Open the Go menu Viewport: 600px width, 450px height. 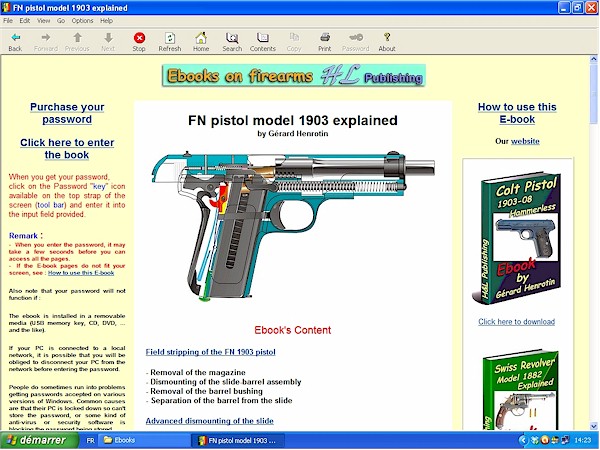61,21
